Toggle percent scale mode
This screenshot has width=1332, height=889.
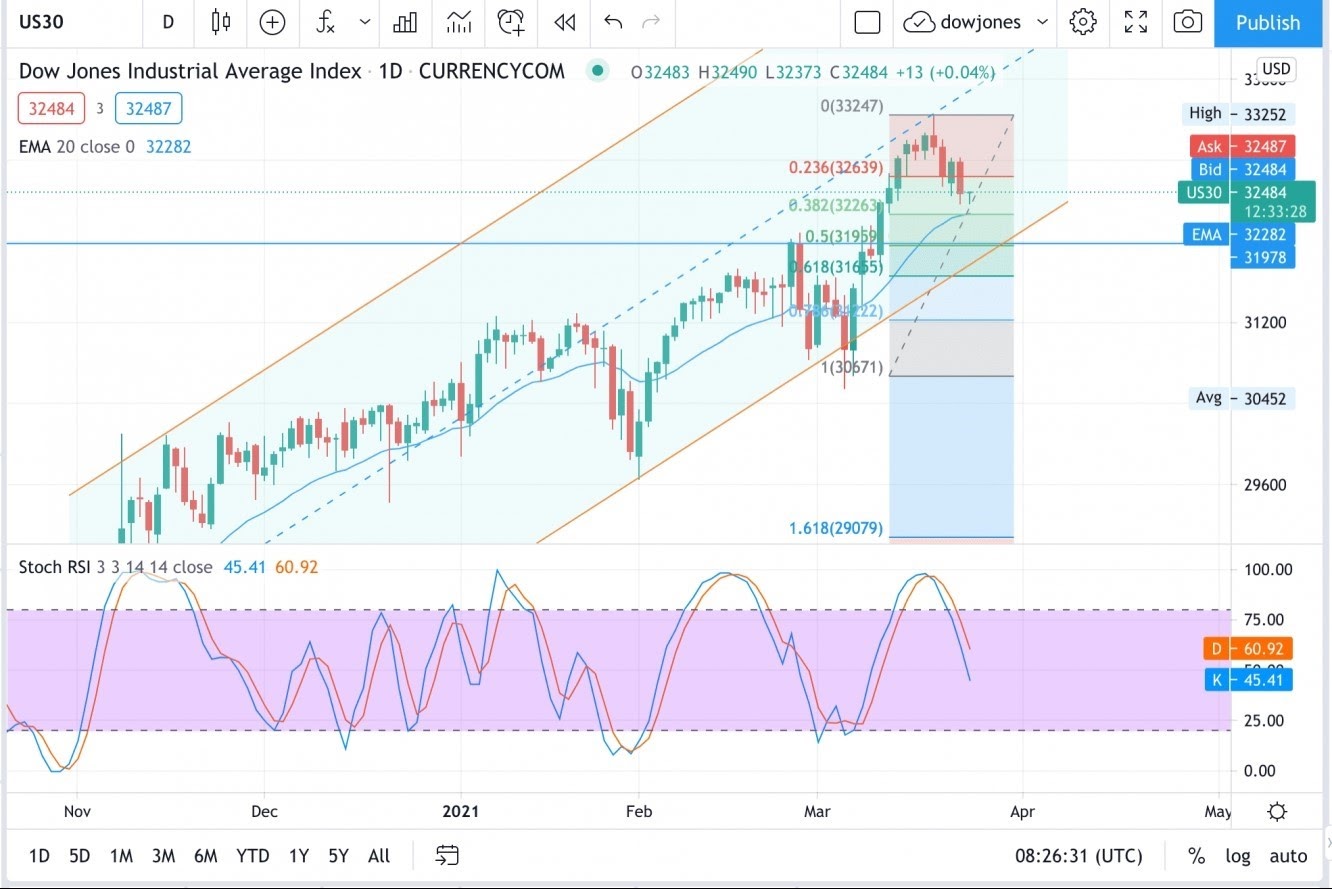point(1196,856)
